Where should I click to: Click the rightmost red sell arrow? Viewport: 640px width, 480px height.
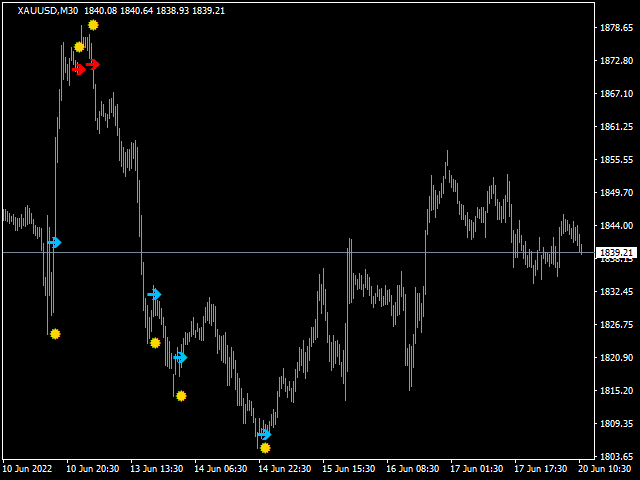(x=93, y=64)
